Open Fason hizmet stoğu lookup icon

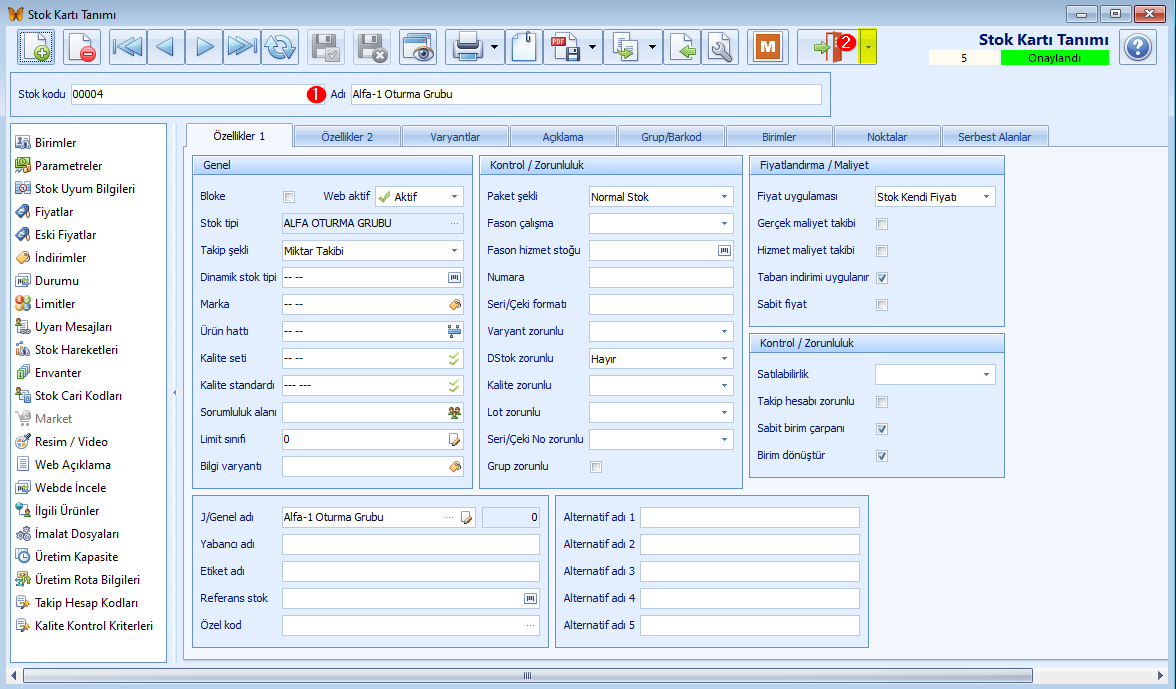click(x=724, y=250)
